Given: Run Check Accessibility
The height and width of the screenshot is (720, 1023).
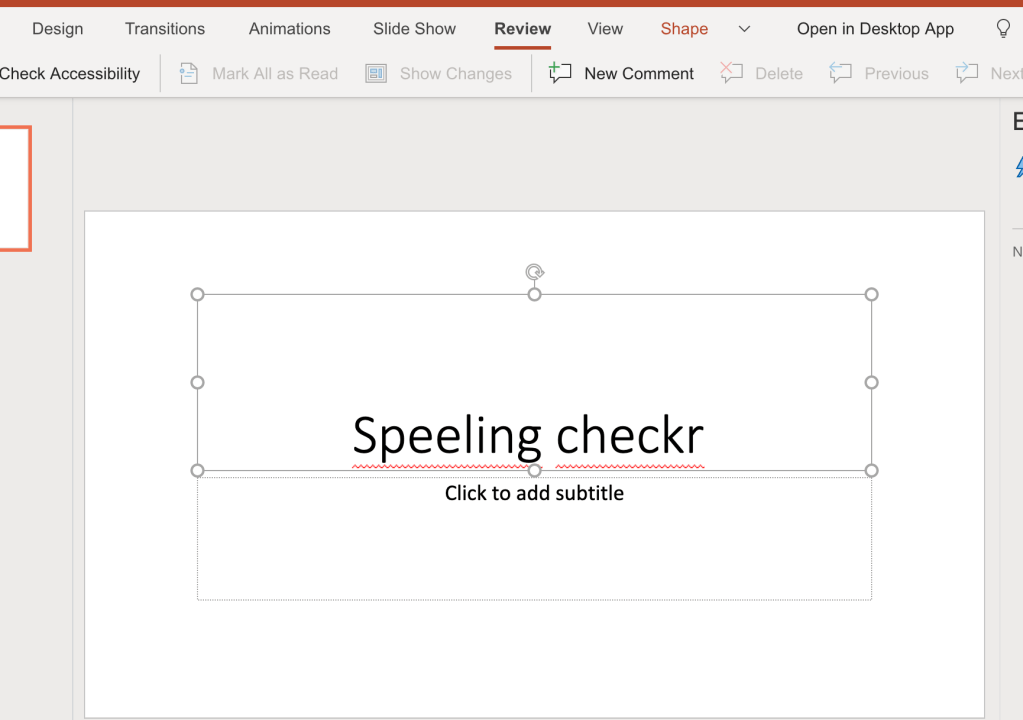Looking at the screenshot, I should (x=70, y=73).
